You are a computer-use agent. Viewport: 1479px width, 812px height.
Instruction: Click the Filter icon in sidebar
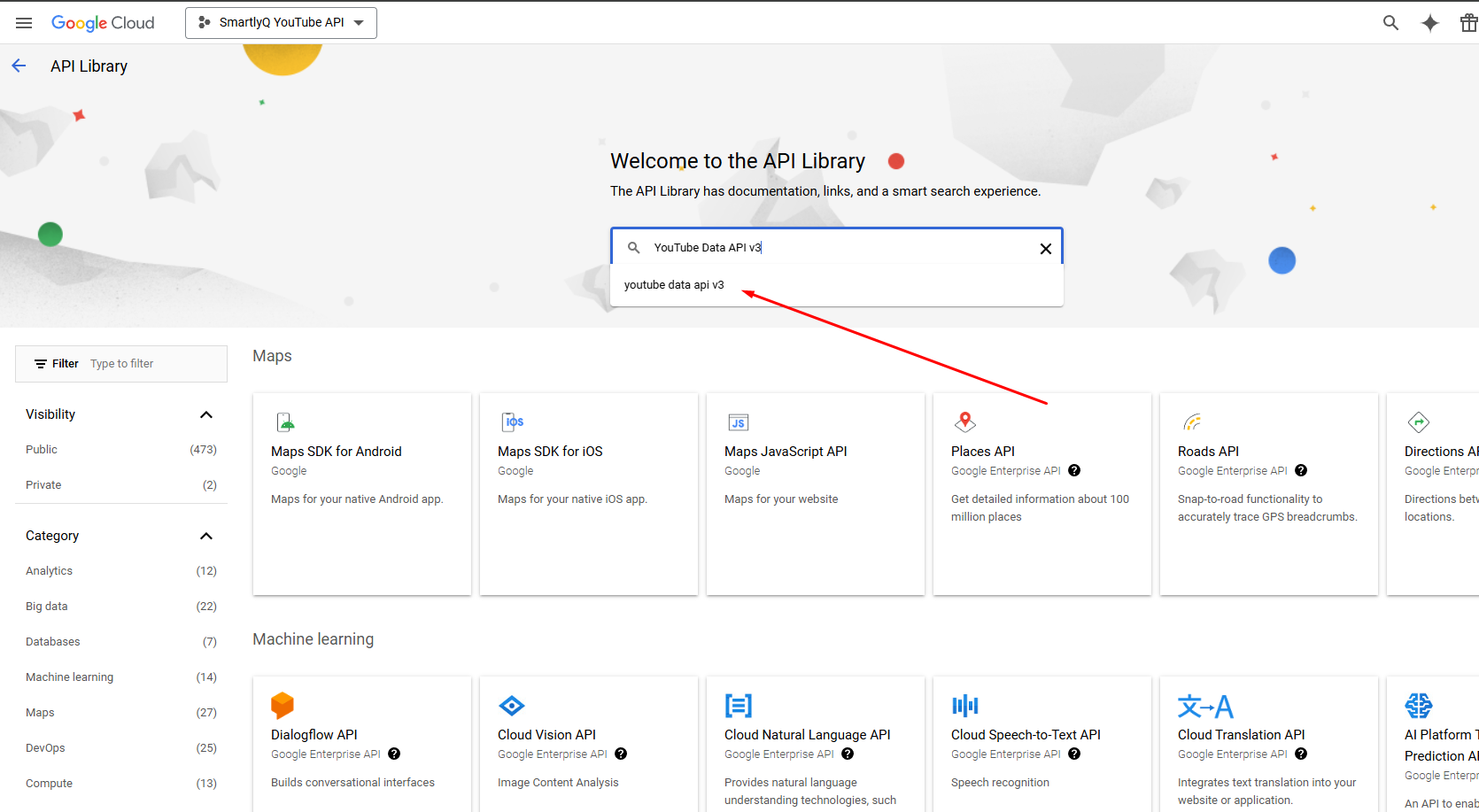click(x=41, y=364)
